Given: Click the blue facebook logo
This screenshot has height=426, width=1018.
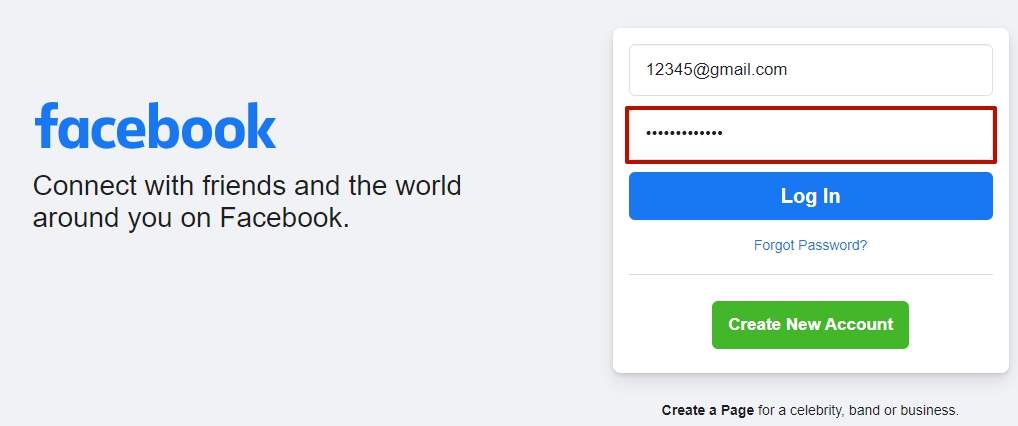Looking at the screenshot, I should point(155,127).
